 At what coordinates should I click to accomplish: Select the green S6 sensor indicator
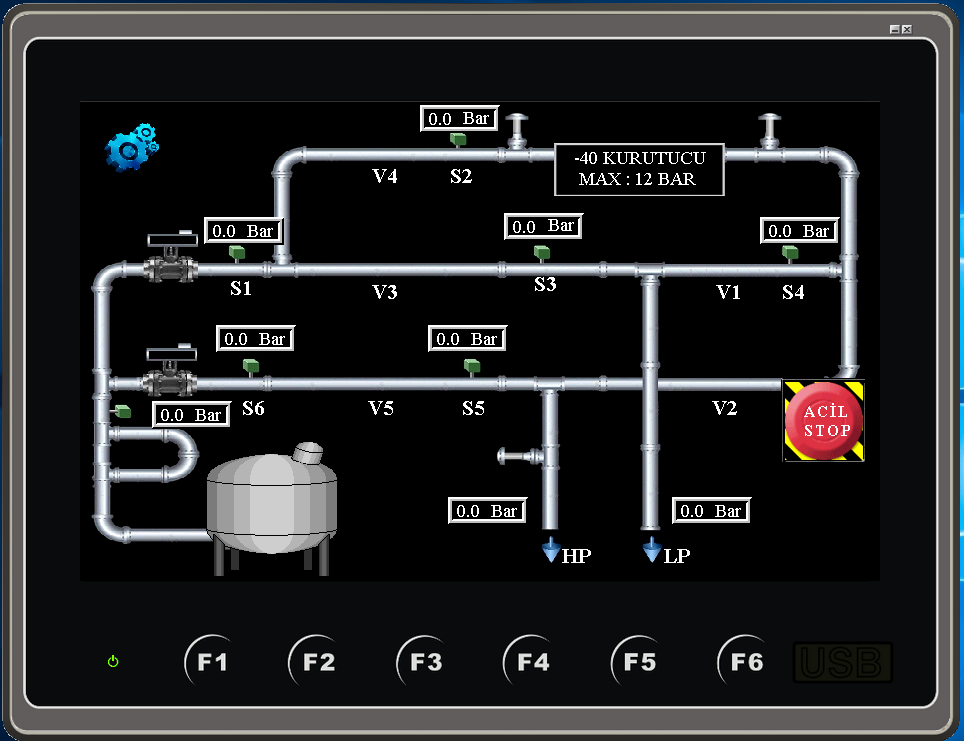[251, 366]
